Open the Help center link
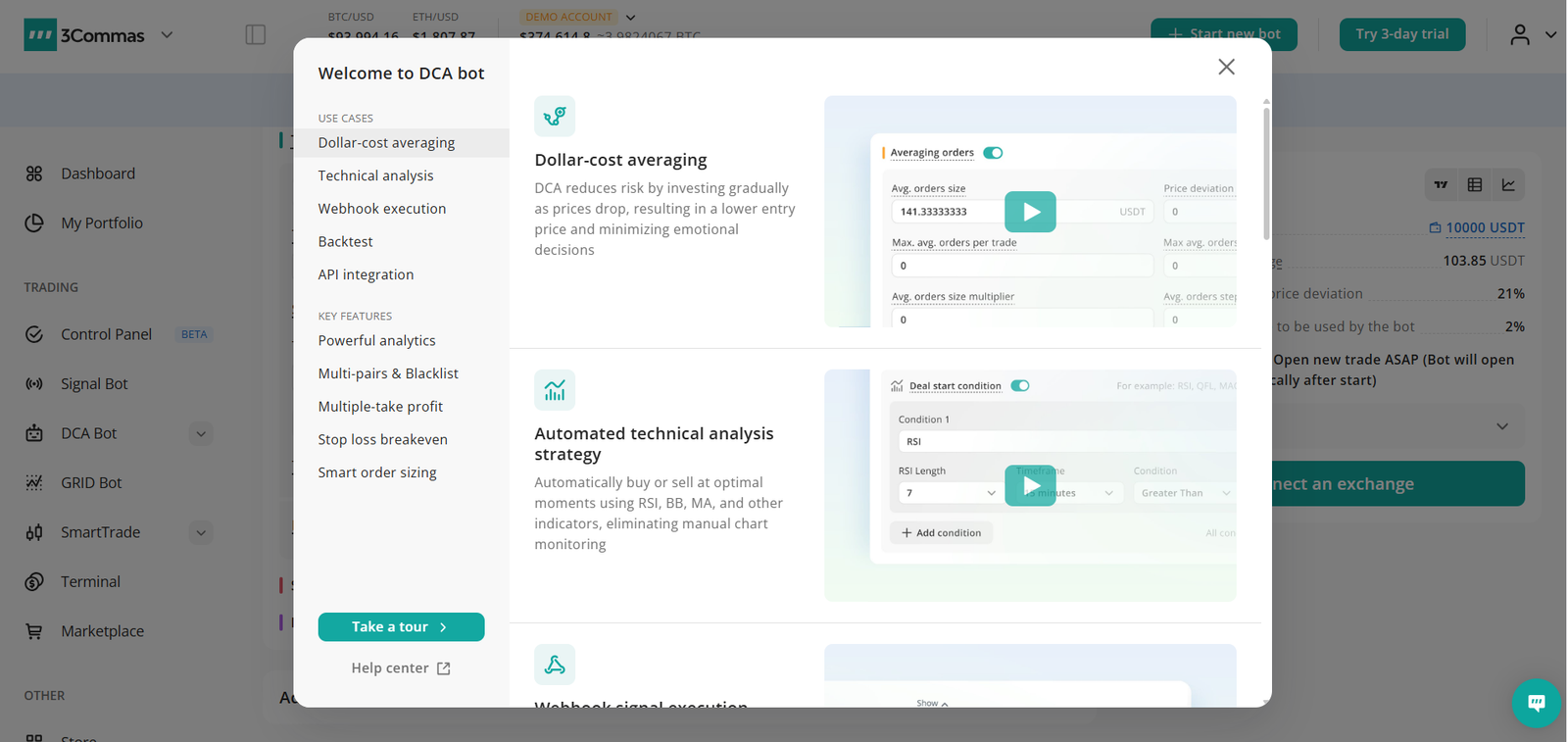This screenshot has height=742, width=1568. pyautogui.click(x=401, y=668)
